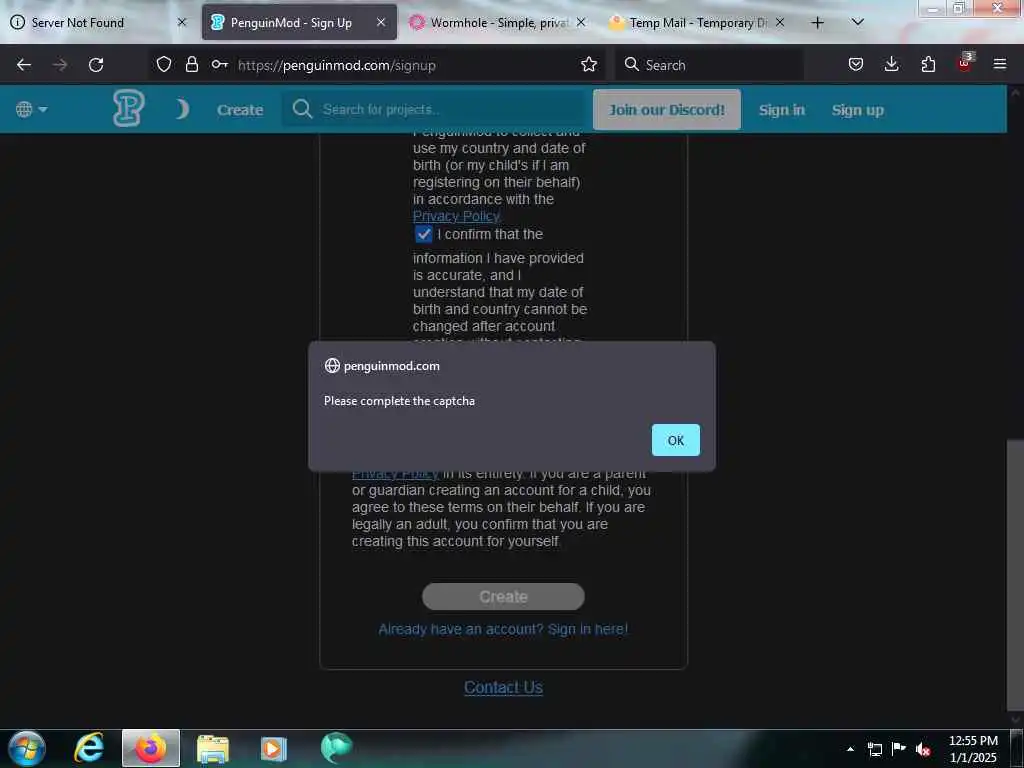The height and width of the screenshot is (768, 1024).
Task: Launch Internet Explorer from the taskbar
Action: [x=89, y=748]
